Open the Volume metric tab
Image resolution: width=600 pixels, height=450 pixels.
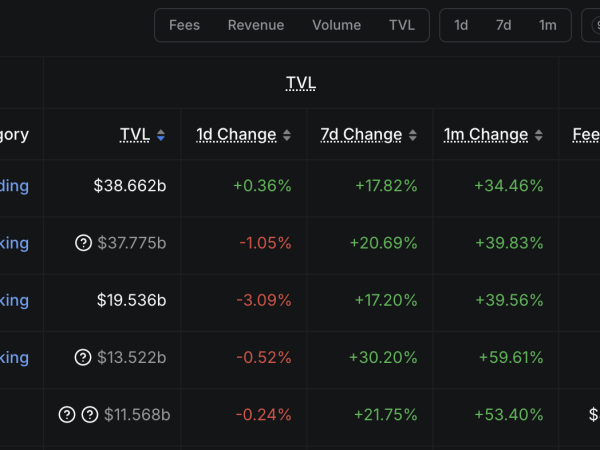click(x=337, y=25)
